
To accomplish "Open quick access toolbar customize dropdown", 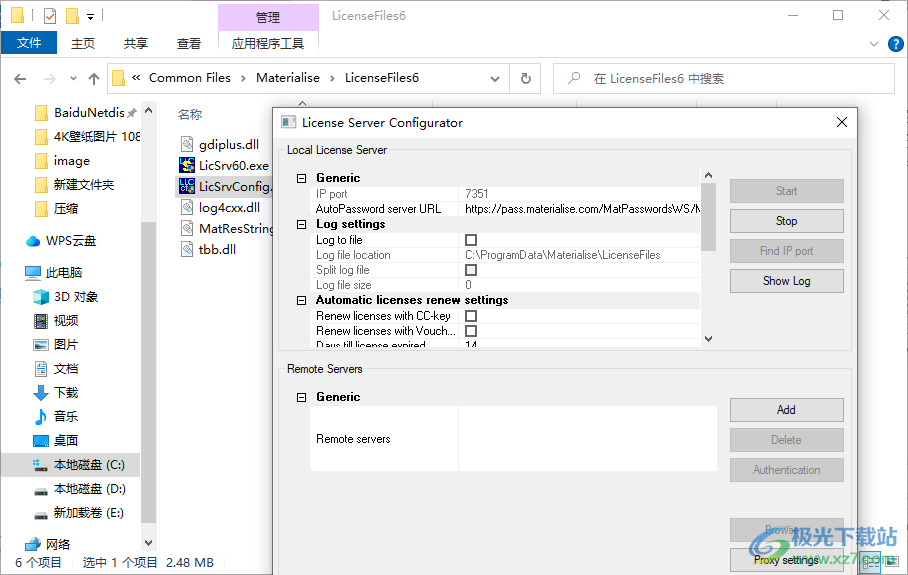I will [90, 17].
